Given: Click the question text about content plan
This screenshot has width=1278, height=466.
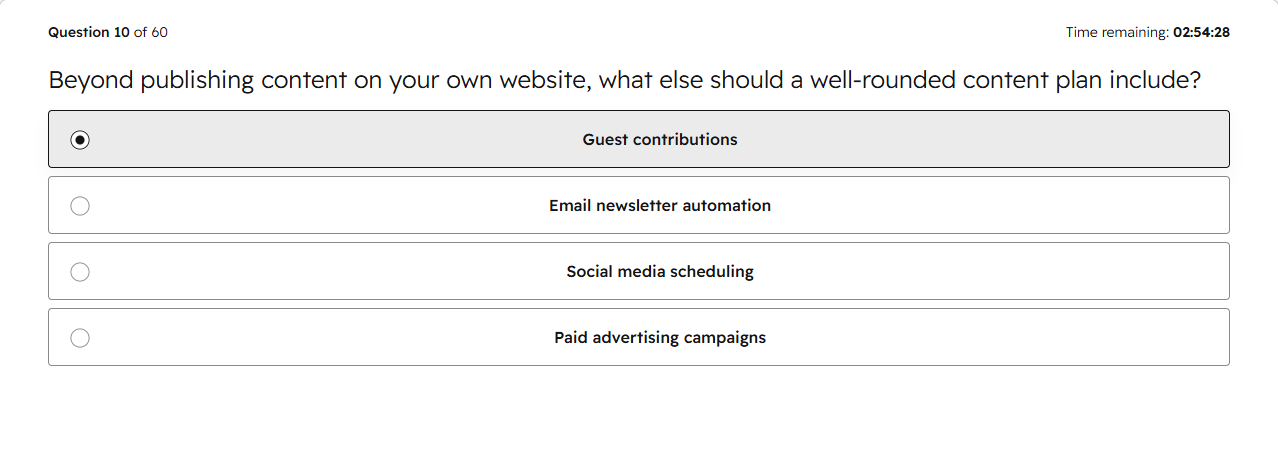Looking at the screenshot, I should point(625,80).
